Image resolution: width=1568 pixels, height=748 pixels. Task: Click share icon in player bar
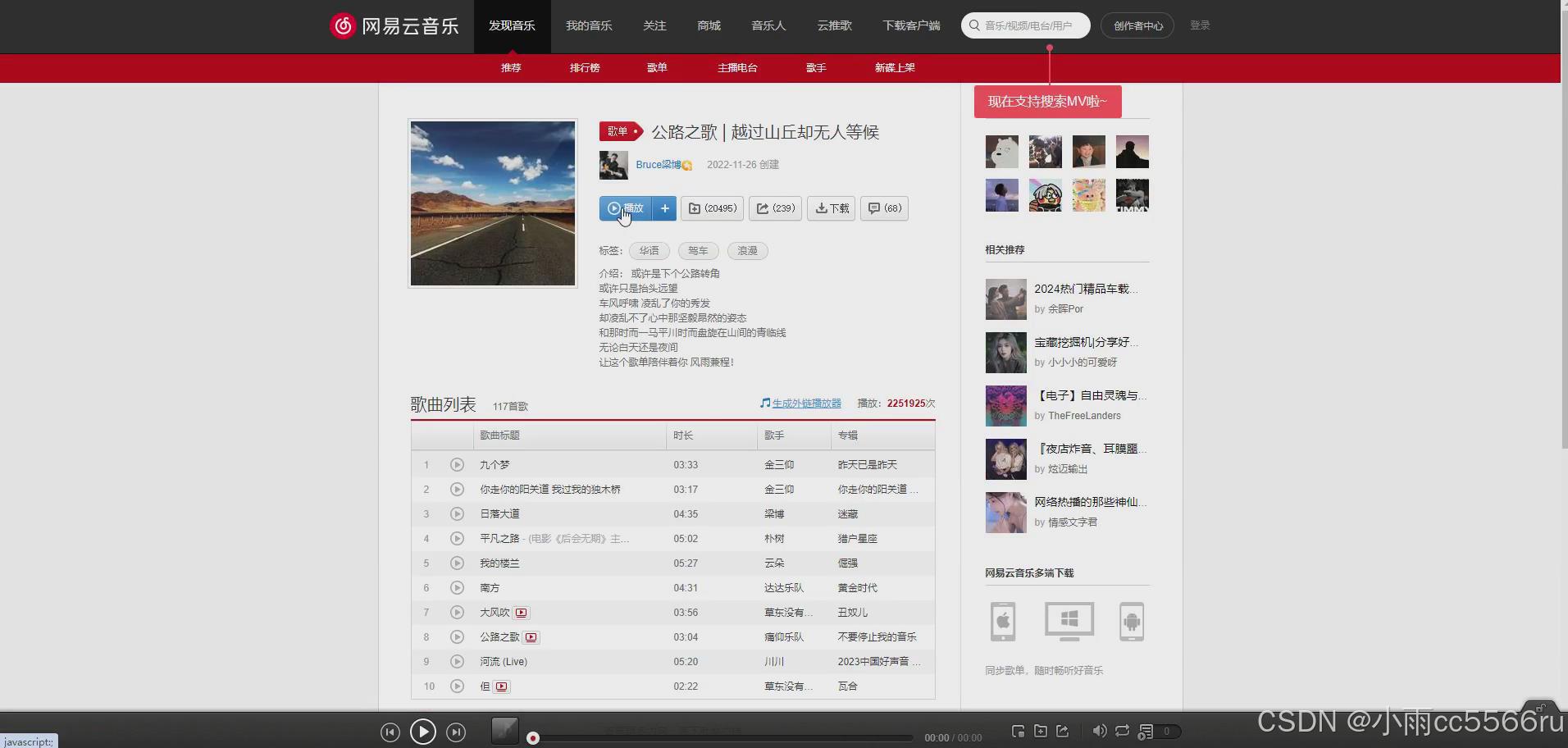coord(1063,731)
